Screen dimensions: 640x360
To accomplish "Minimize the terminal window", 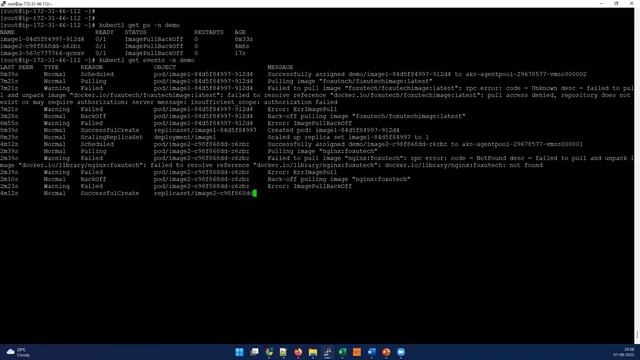I will [x=601, y=3].
